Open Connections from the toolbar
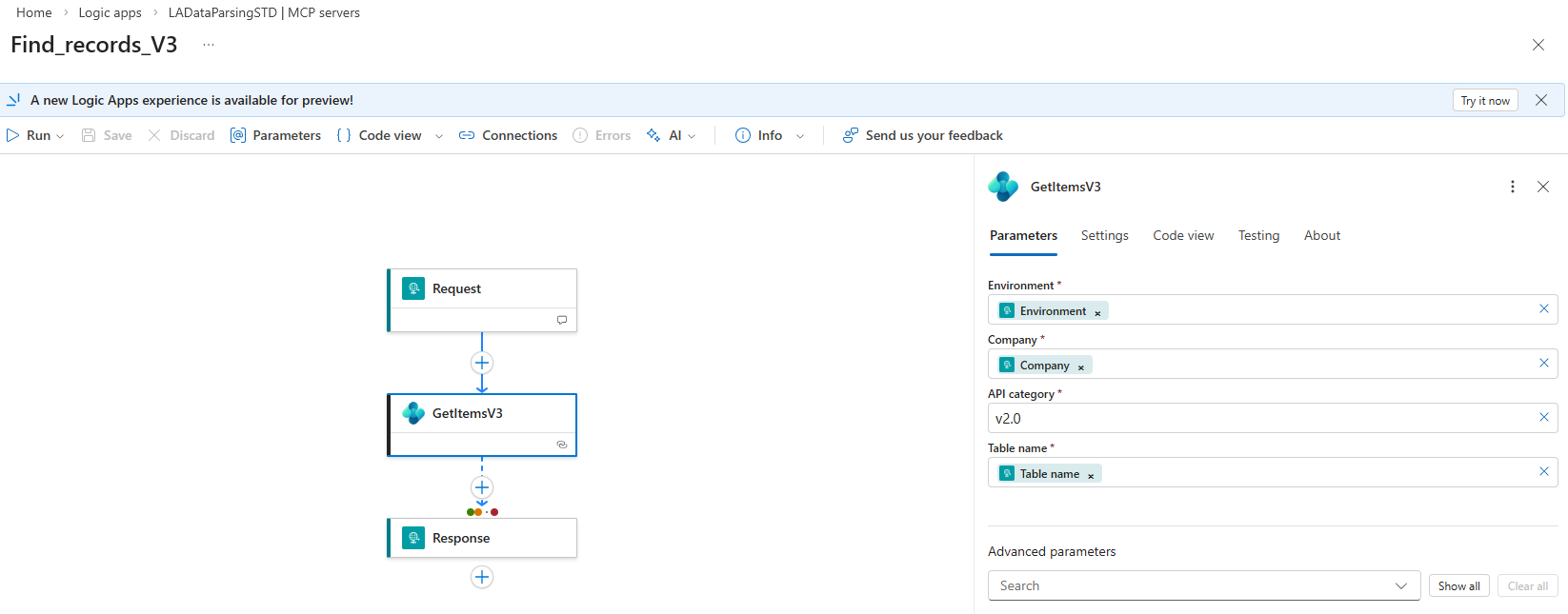 click(x=508, y=135)
